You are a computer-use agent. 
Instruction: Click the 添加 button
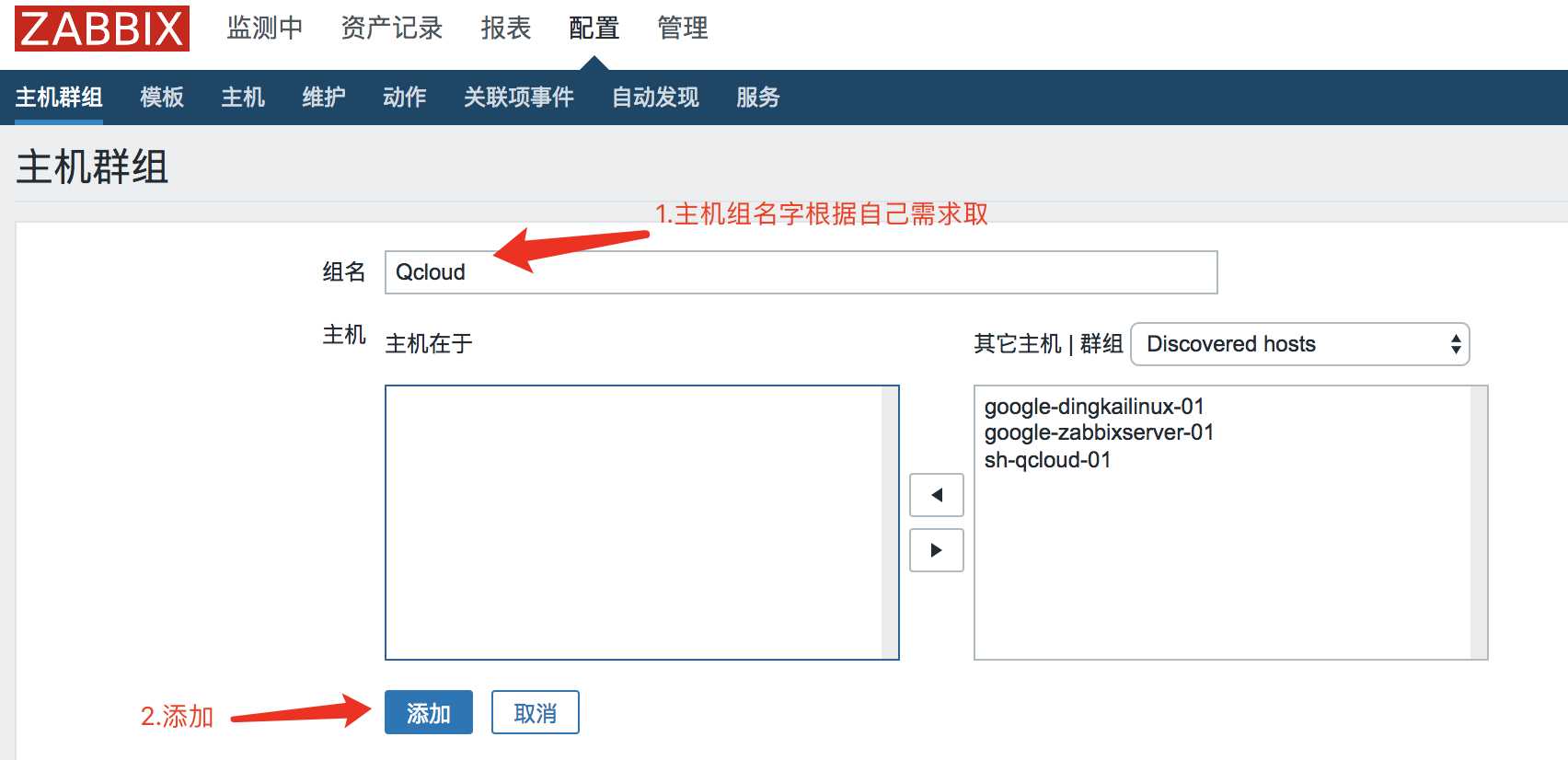(x=429, y=712)
